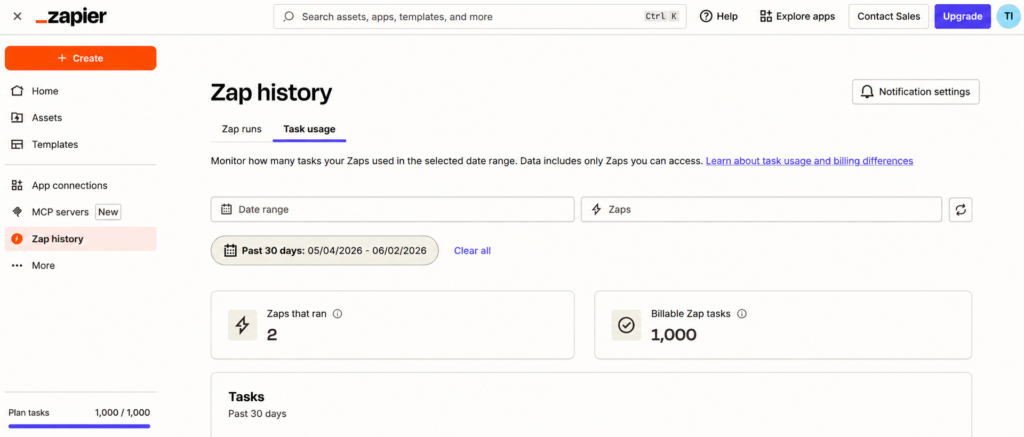
Task: Click the Past 30 days date chip
Action: [325, 250]
